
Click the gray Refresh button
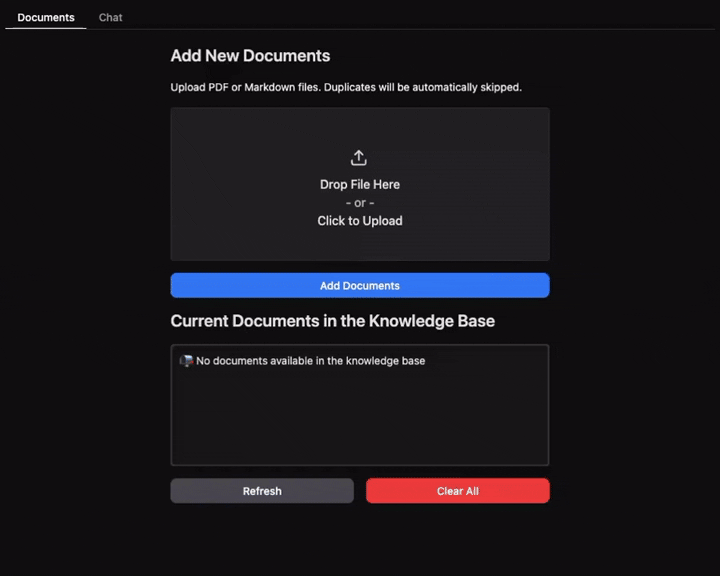(x=262, y=491)
